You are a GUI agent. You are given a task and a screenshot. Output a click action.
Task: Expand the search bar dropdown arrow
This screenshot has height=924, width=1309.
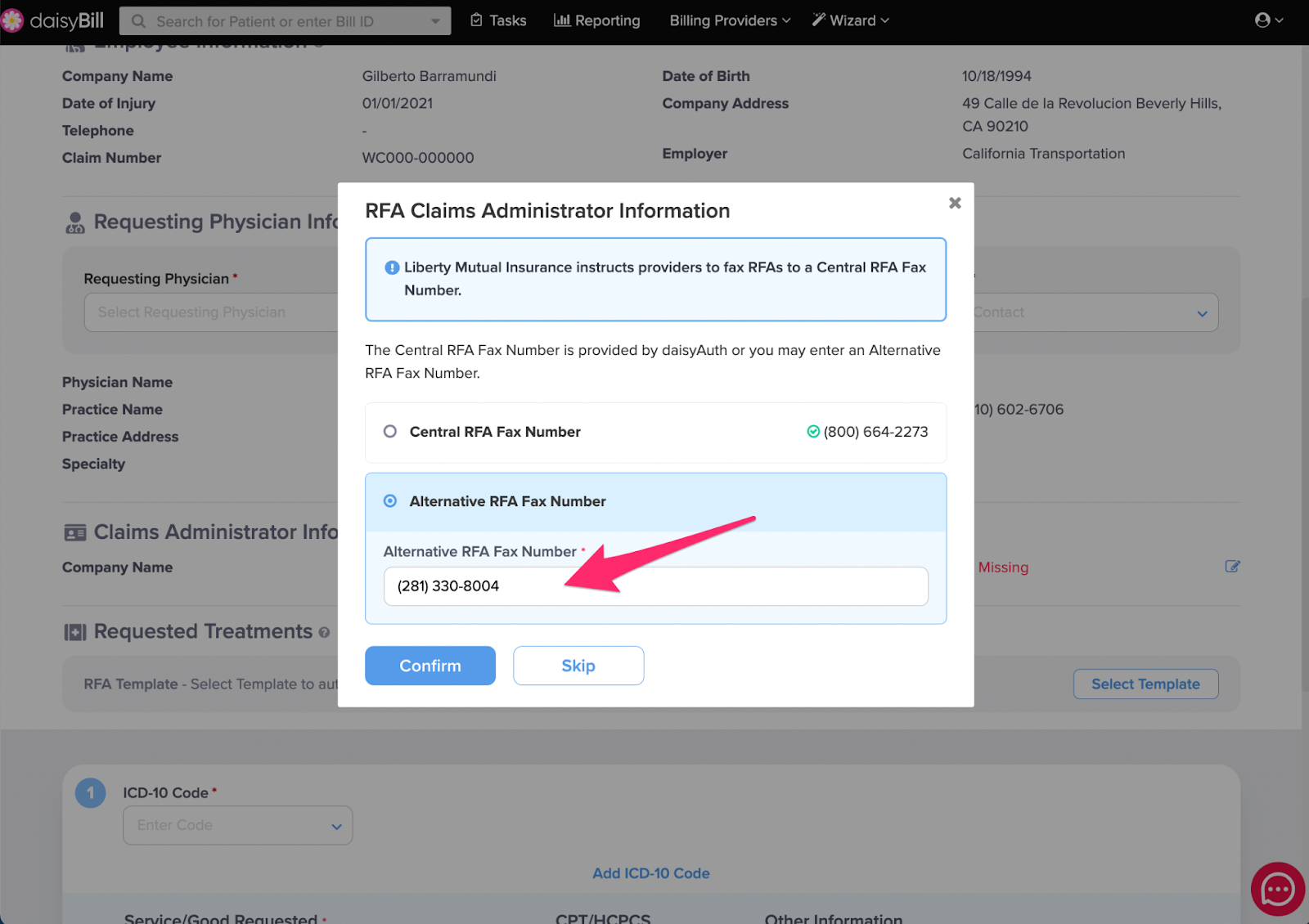pos(435,21)
